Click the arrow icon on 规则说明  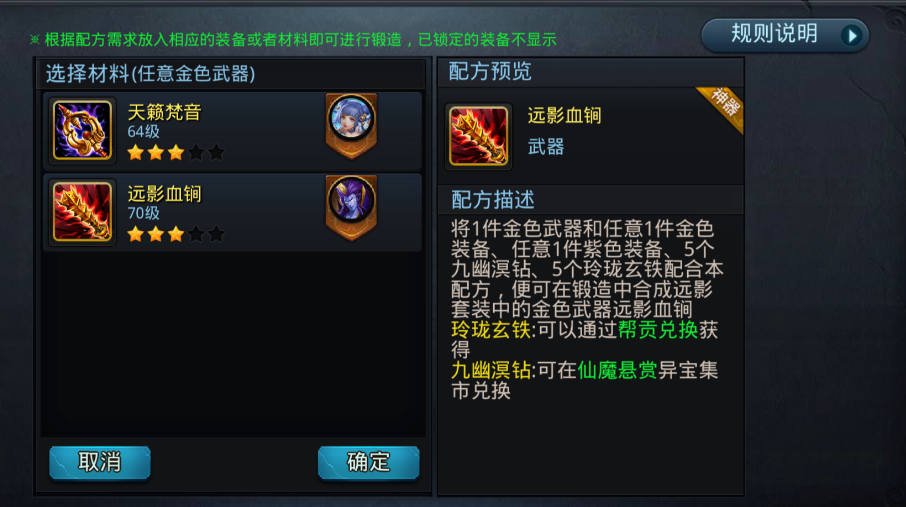(851, 36)
